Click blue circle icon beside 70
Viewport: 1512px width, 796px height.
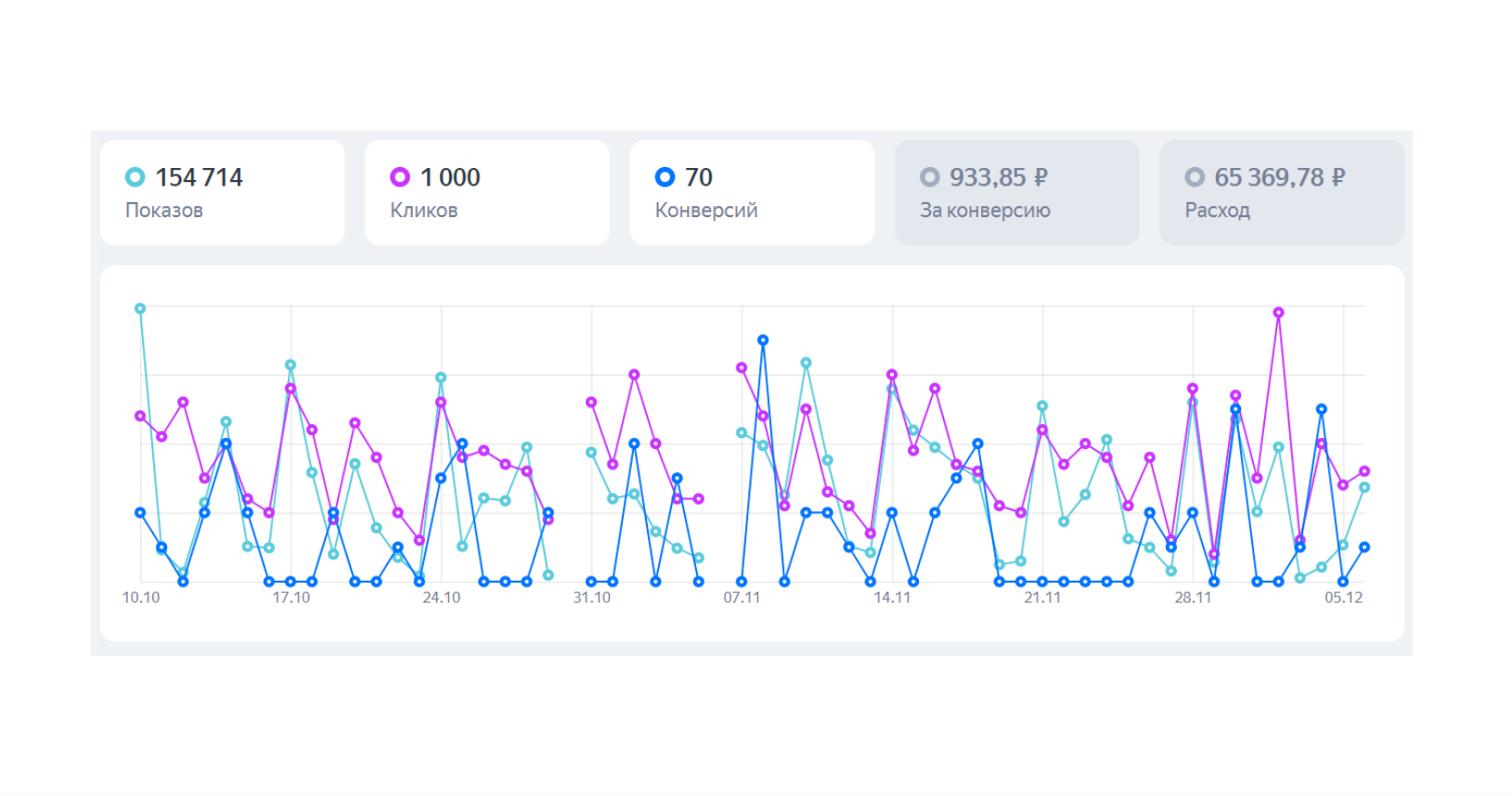click(x=665, y=177)
